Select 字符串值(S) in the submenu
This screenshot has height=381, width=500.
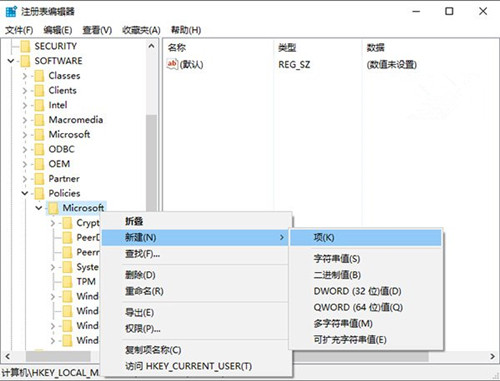tap(366, 259)
